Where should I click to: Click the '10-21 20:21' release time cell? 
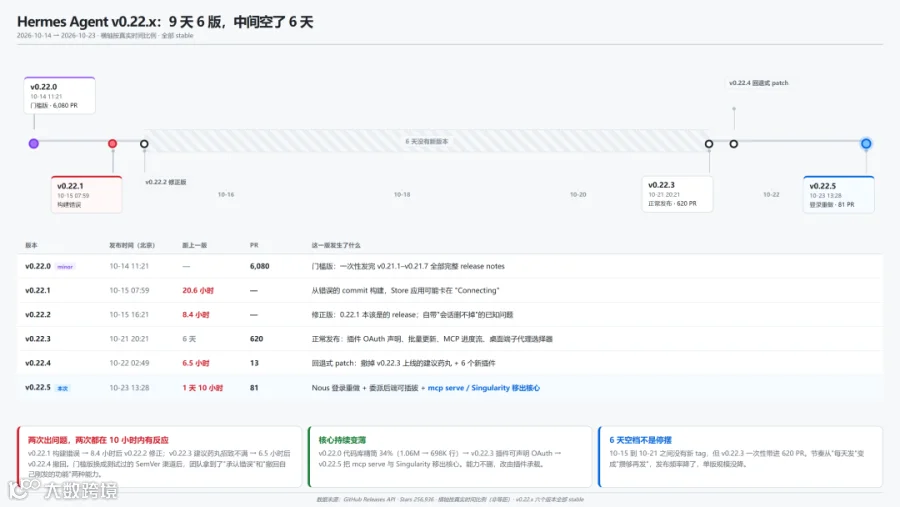(x=129, y=339)
